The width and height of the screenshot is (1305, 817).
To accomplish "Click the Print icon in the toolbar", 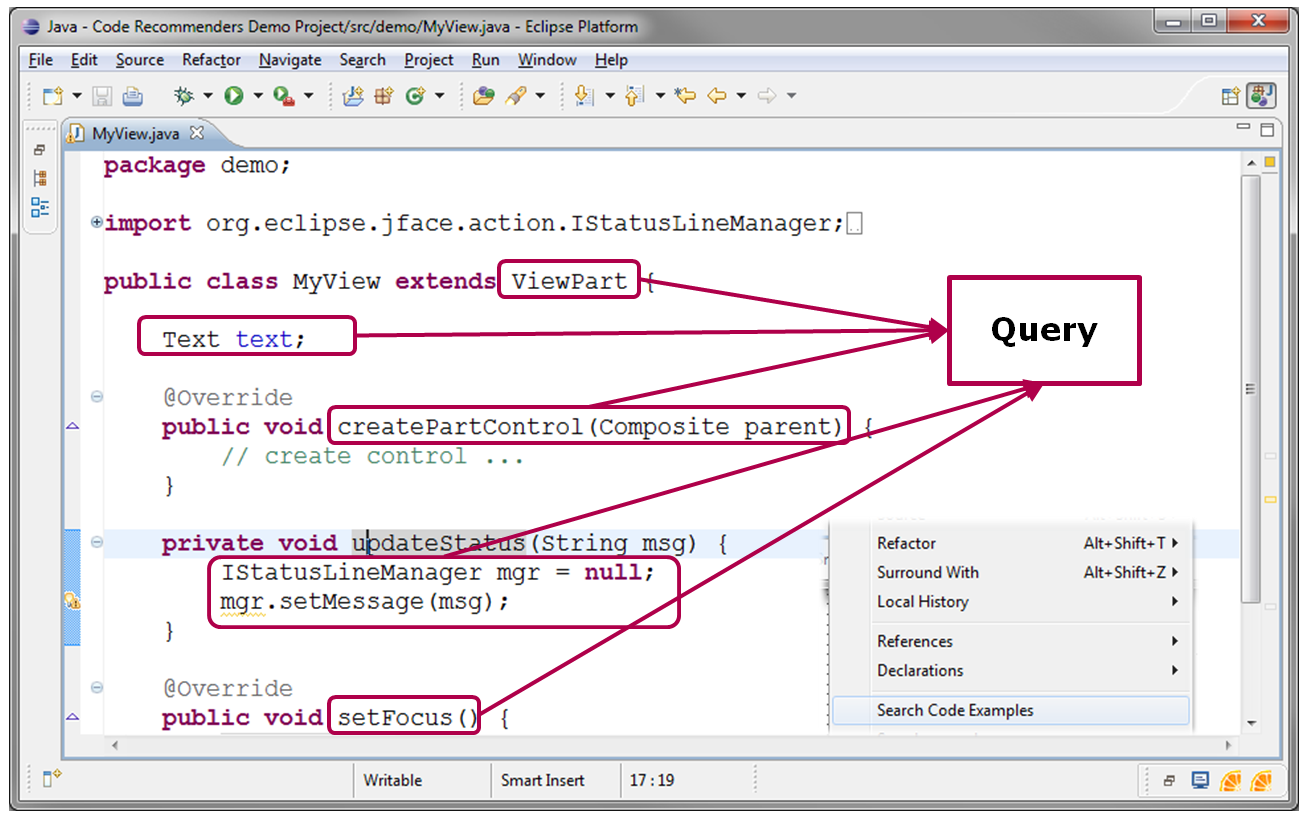I will pyautogui.click(x=131, y=95).
